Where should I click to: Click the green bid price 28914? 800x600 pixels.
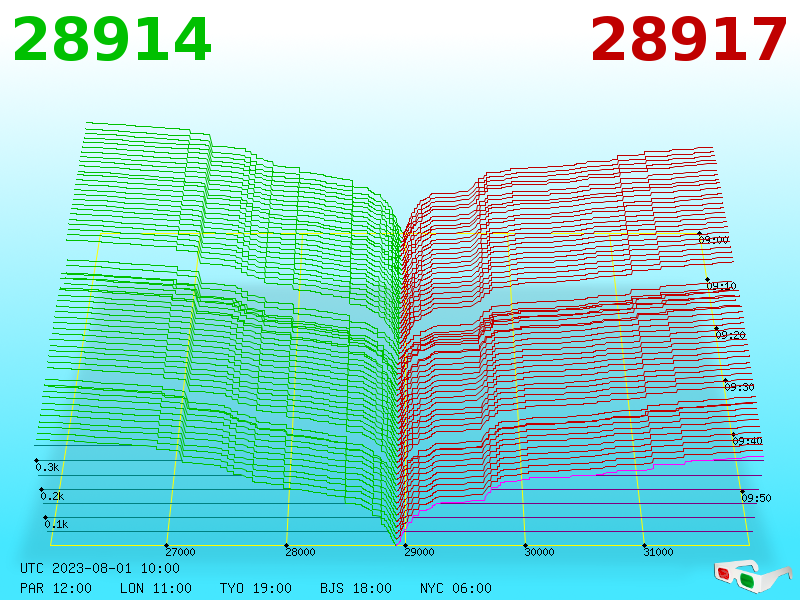[112, 40]
